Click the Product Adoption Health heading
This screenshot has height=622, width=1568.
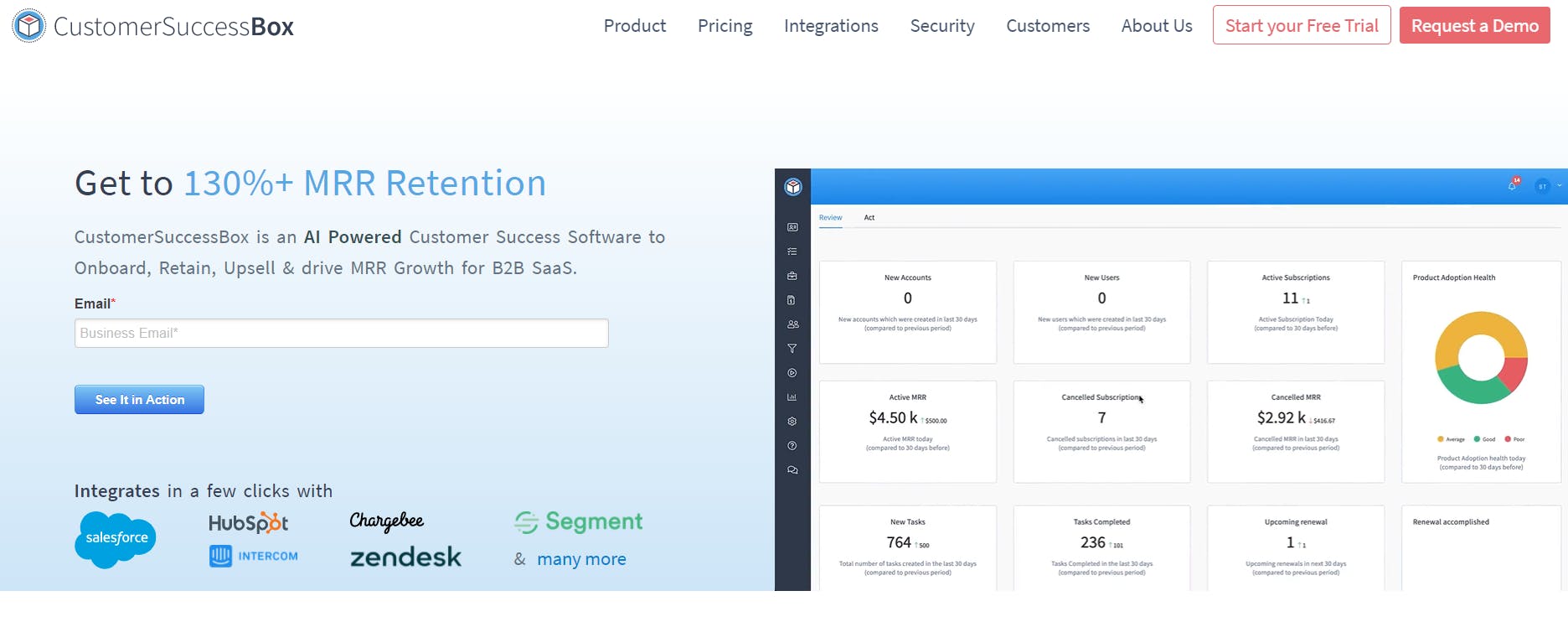(x=1454, y=277)
